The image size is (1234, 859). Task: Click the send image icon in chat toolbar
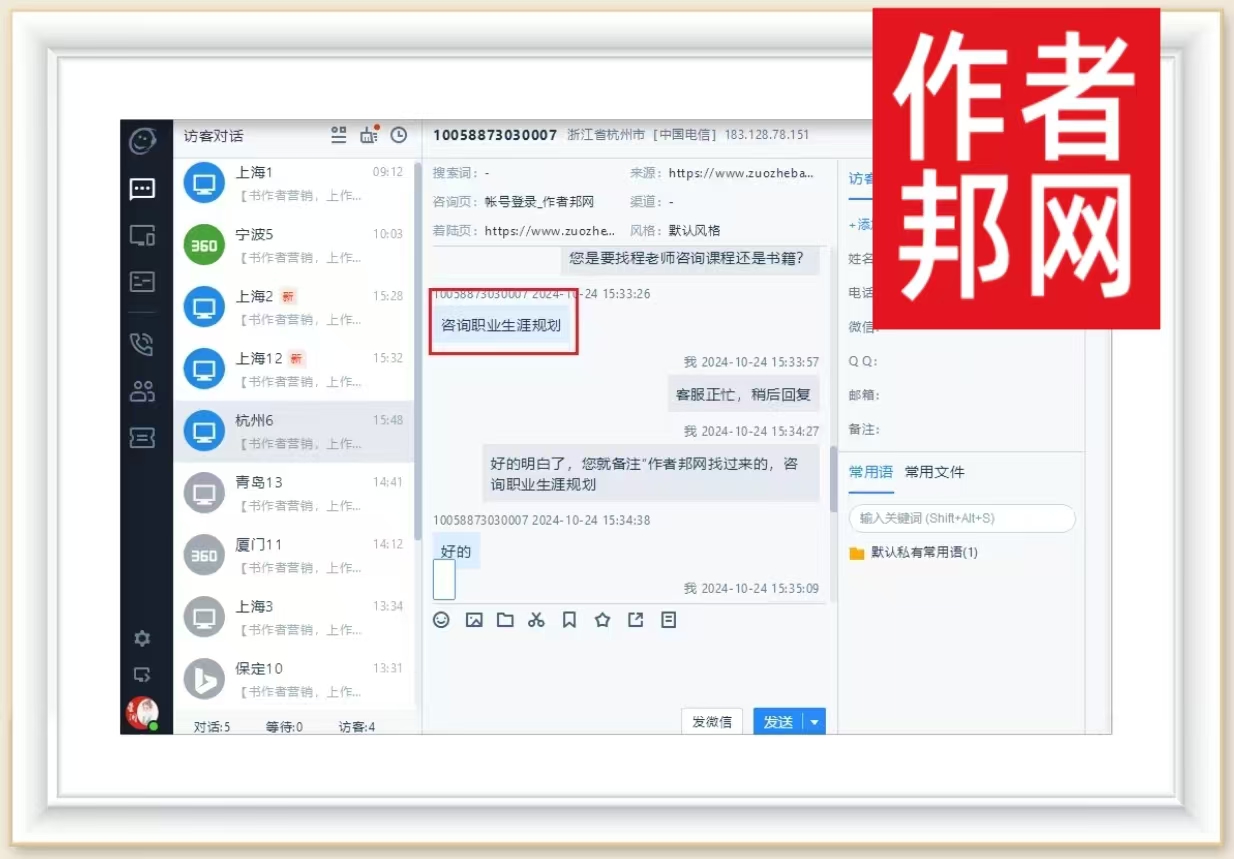[474, 620]
